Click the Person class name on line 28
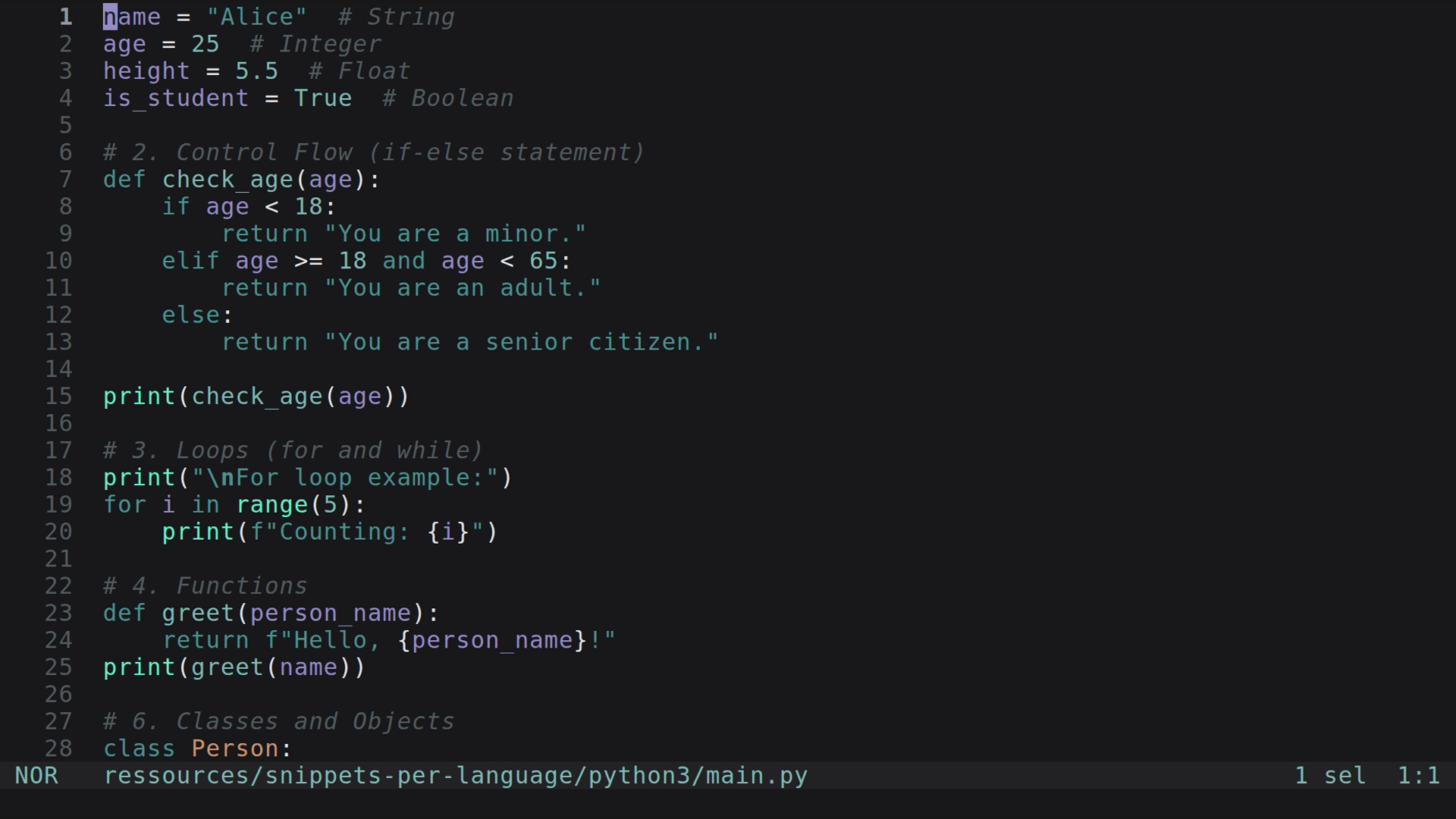 pyautogui.click(x=236, y=748)
